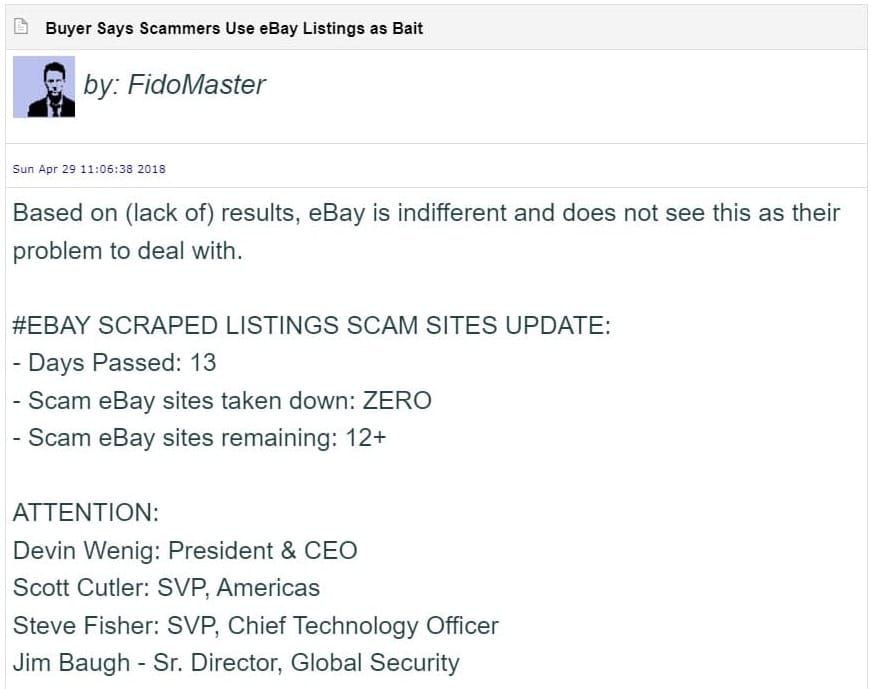Click the "problem to deal with." line
The width and height of the screenshot is (871, 689).
127,251
